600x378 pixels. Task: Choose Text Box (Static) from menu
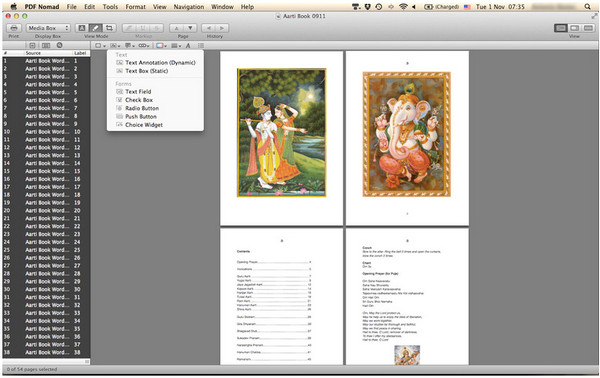tap(155, 71)
